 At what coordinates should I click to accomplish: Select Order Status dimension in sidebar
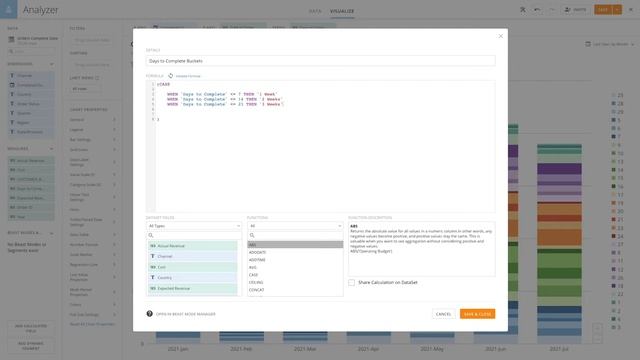[x=31, y=104]
